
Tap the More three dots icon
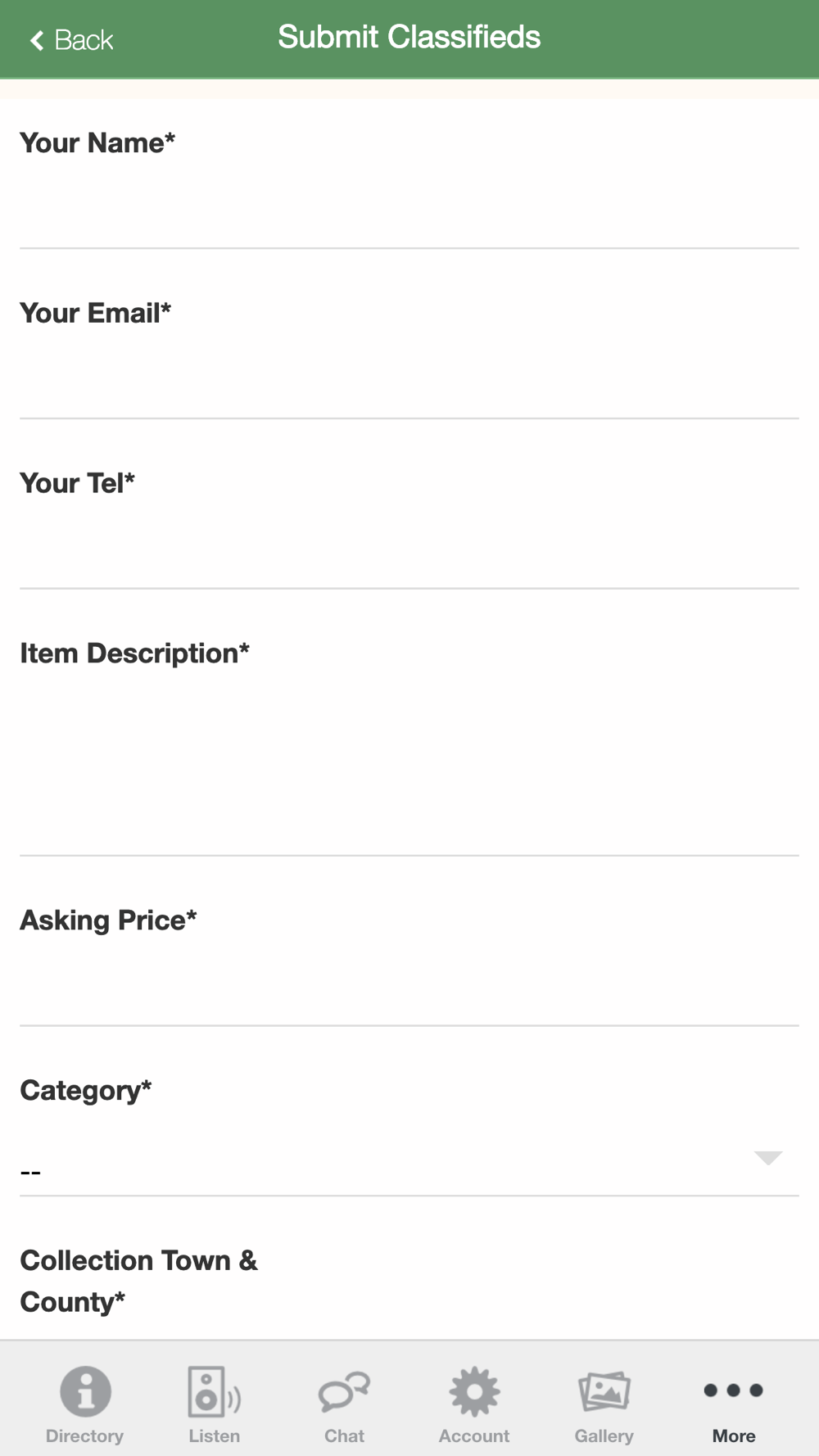tap(734, 1390)
